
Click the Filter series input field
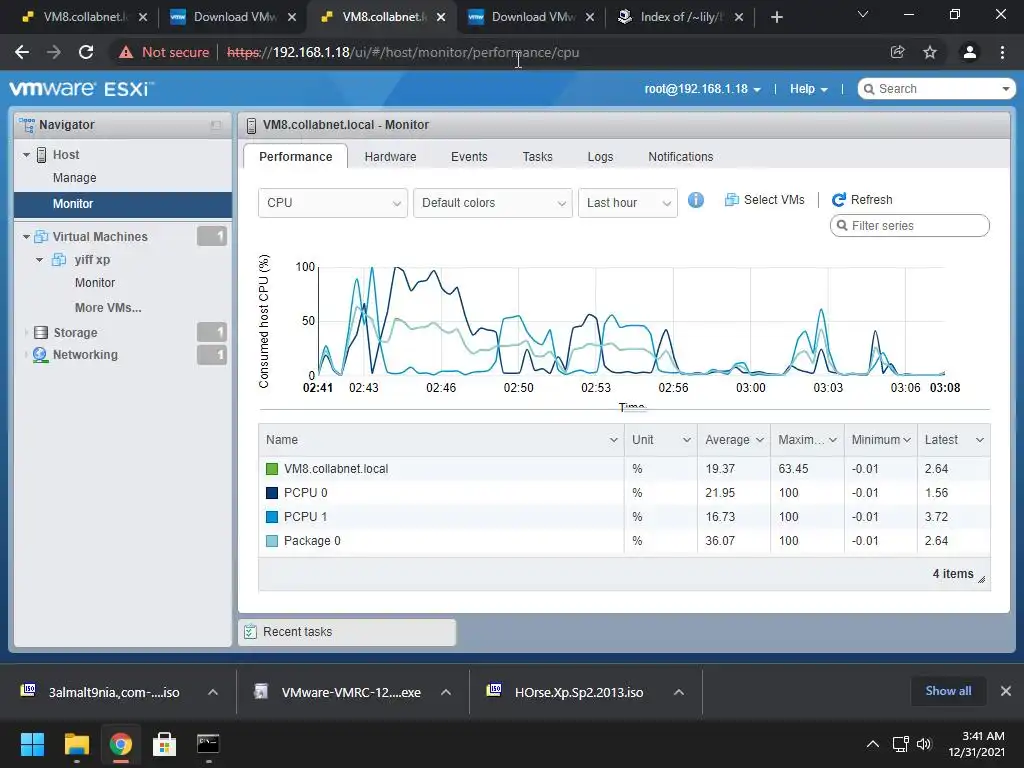910,226
